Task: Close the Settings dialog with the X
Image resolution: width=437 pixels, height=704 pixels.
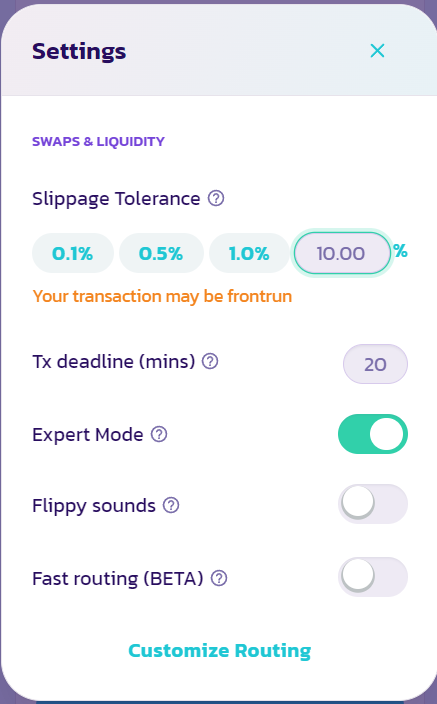Action: pos(377,51)
